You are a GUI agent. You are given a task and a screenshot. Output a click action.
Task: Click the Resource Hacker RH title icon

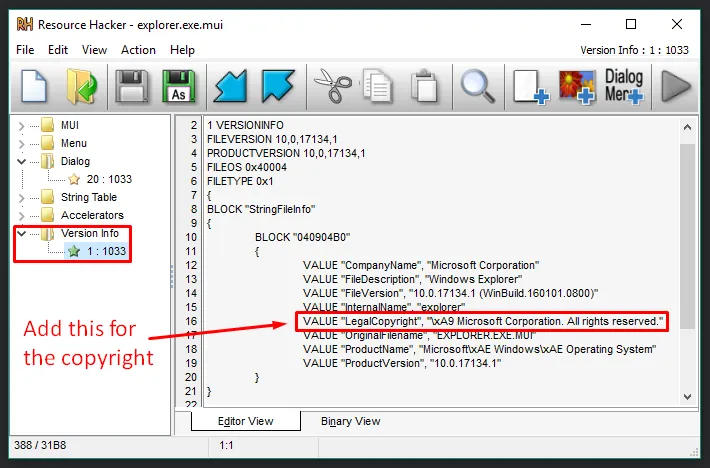[x=25, y=24]
